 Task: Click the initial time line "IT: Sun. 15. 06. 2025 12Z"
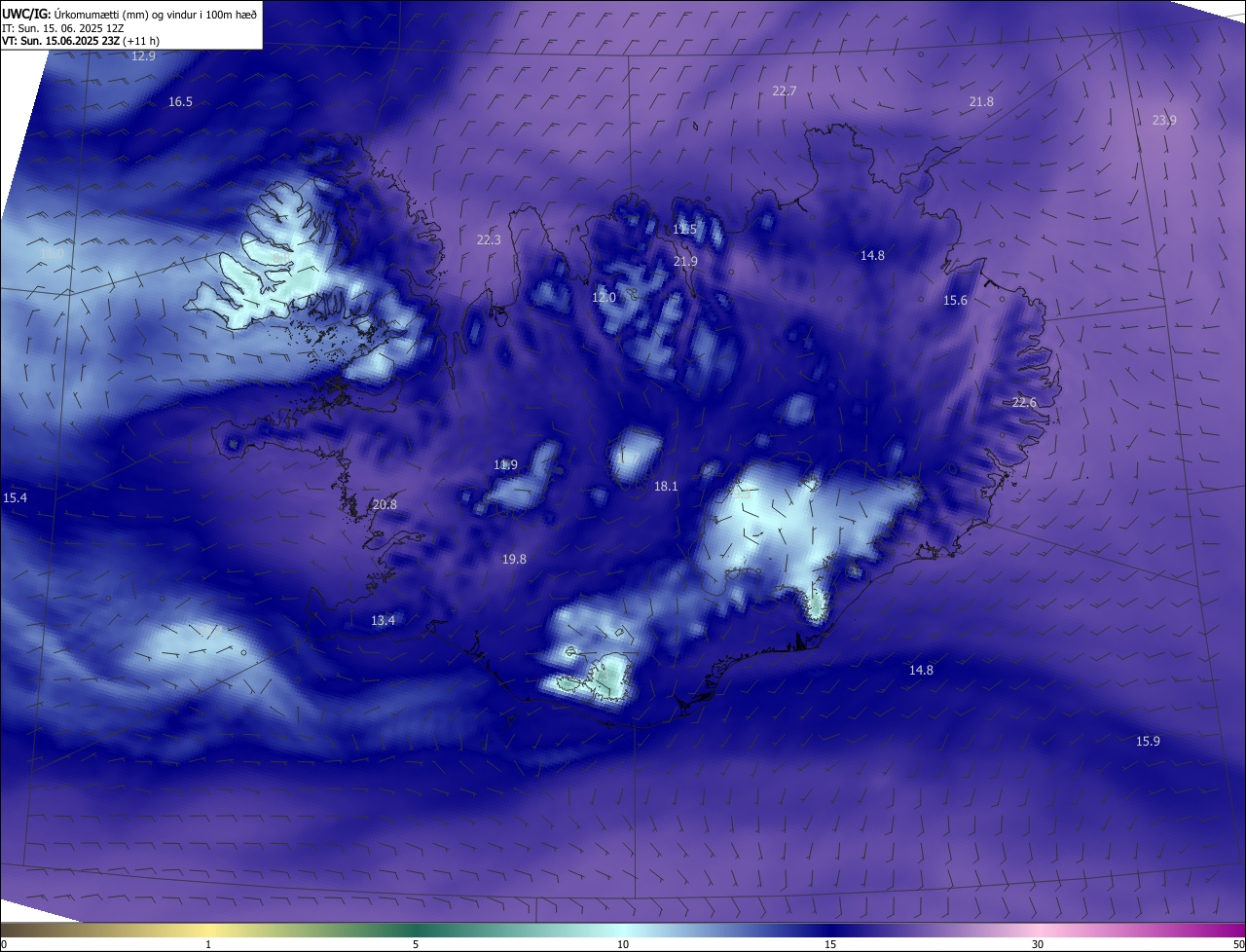tap(62, 27)
